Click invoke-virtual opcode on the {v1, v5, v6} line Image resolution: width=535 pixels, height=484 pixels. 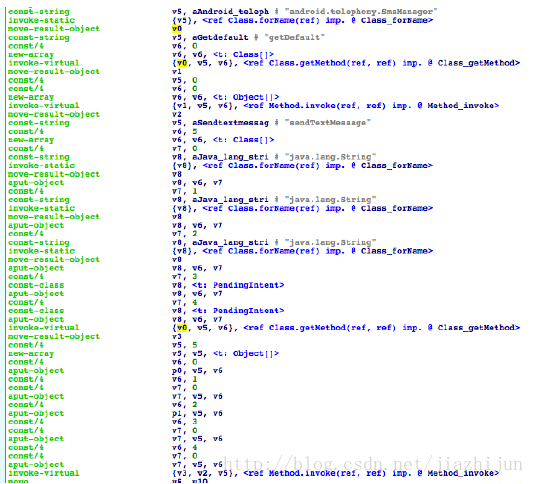pos(44,106)
